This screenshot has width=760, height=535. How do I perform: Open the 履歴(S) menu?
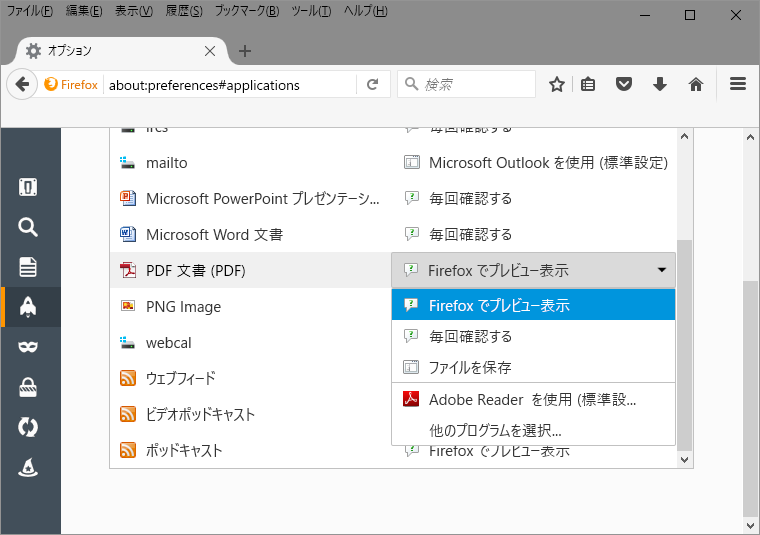click(x=184, y=11)
